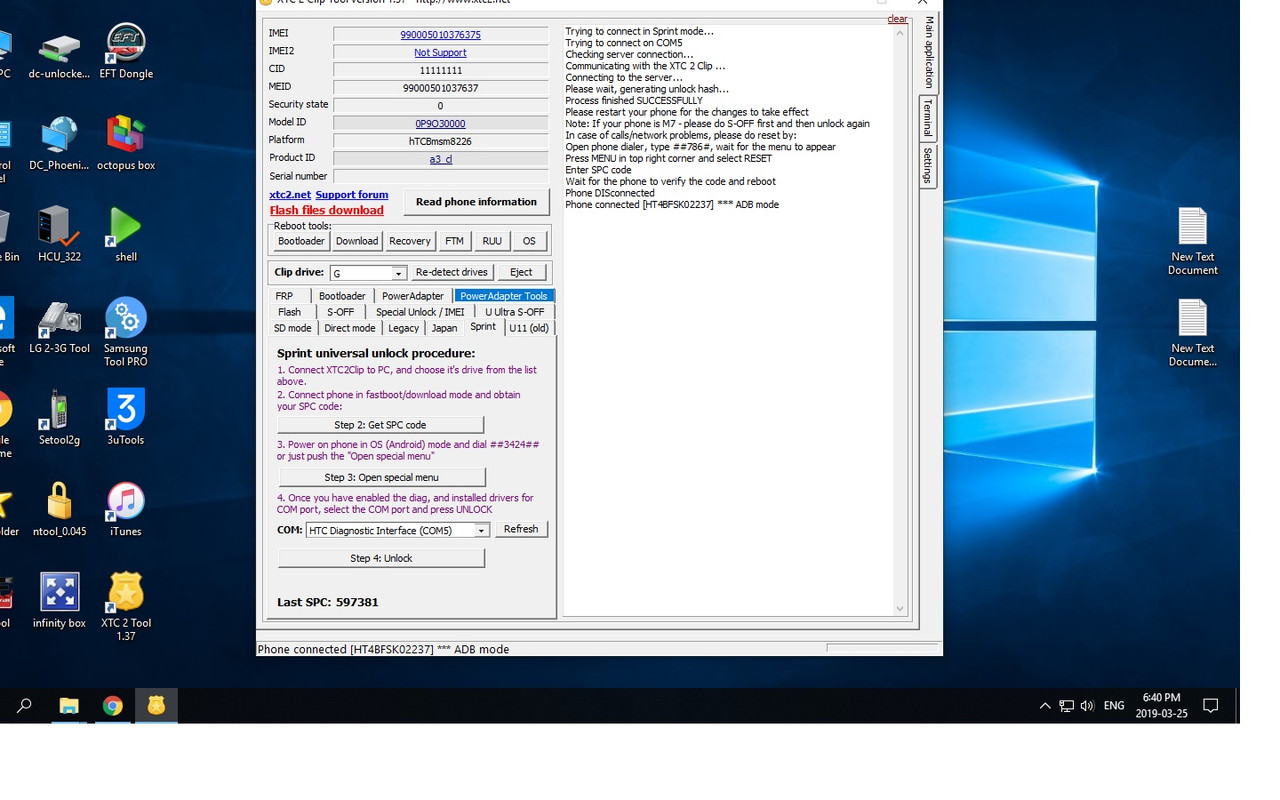
Task: Open Special Unlock / IMEI tab
Action: pyautogui.click(x=420, y=312)
